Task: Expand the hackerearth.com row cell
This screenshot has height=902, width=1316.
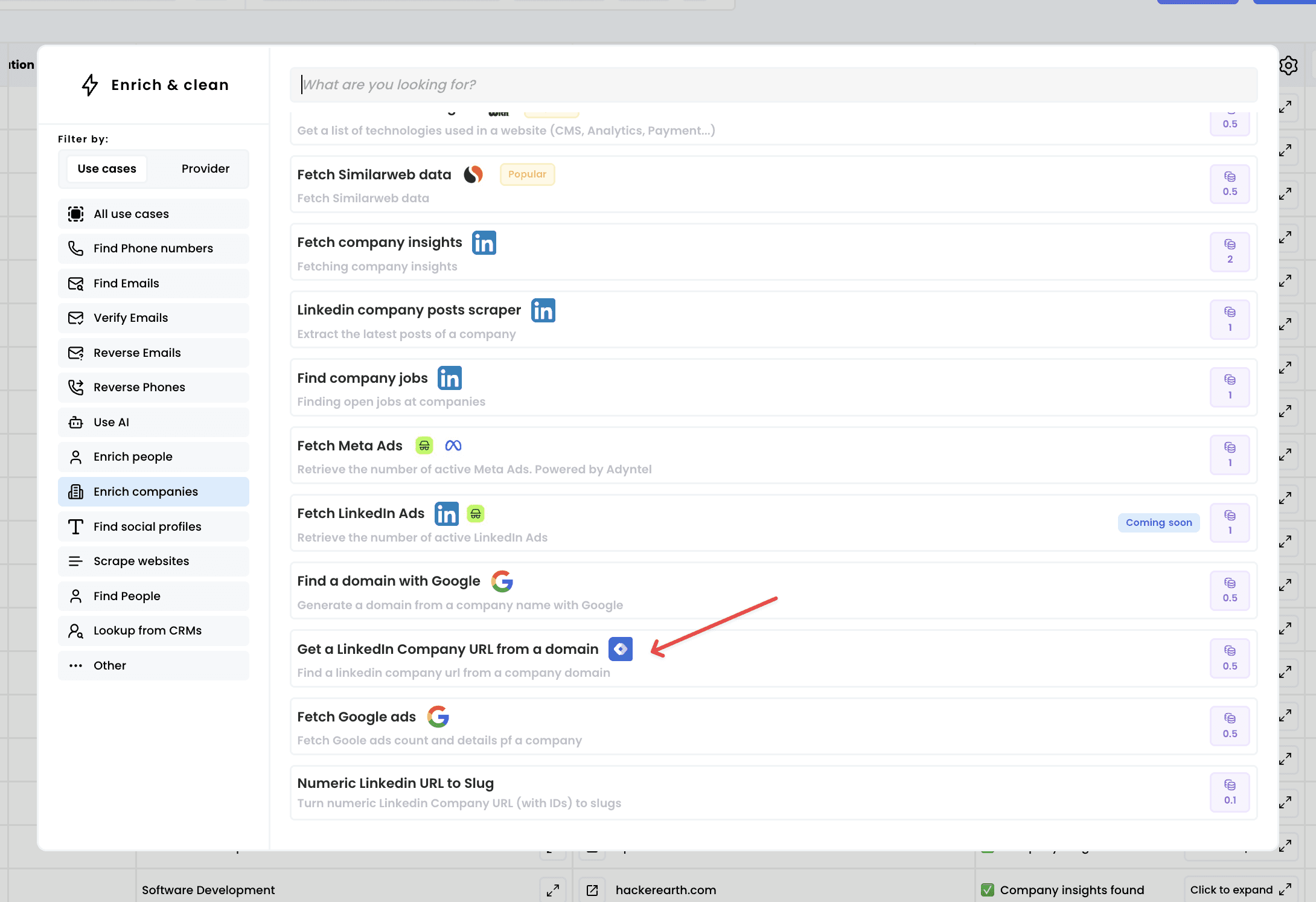Action: pos(592,890)
